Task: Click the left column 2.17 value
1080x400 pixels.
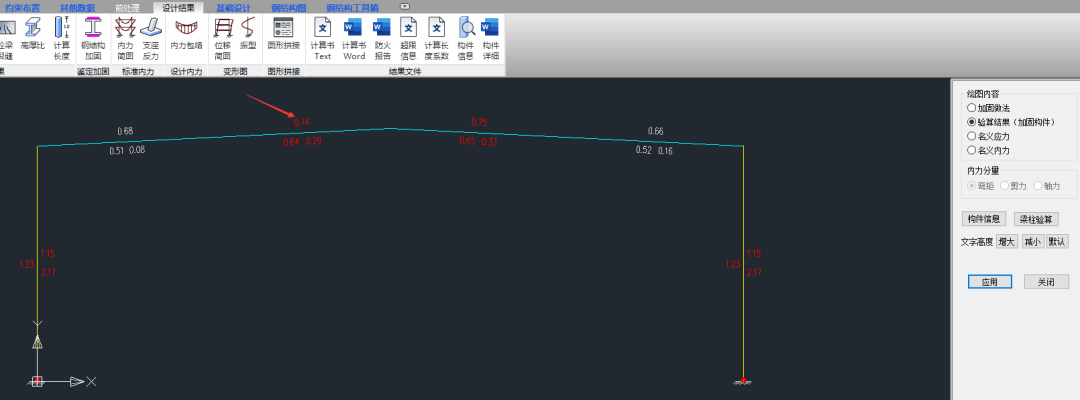Action: pos(48,272)
